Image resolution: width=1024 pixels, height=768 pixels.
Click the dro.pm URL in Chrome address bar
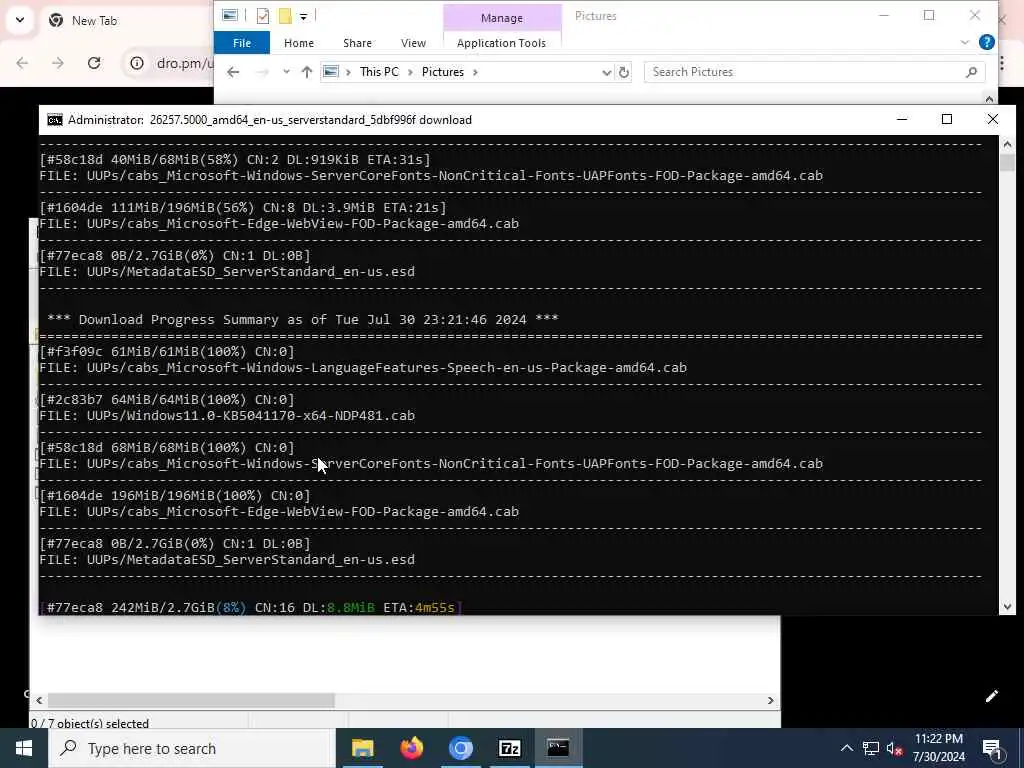pos(185,63)
